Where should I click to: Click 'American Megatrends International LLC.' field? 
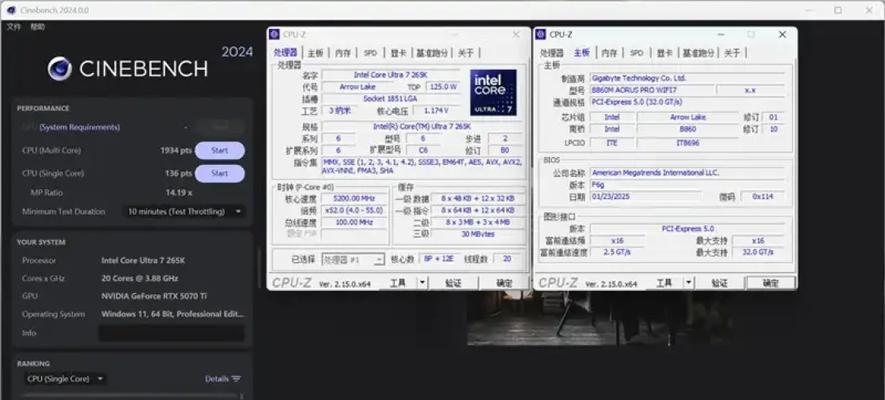pyautogui.click(x=687, y=173)
